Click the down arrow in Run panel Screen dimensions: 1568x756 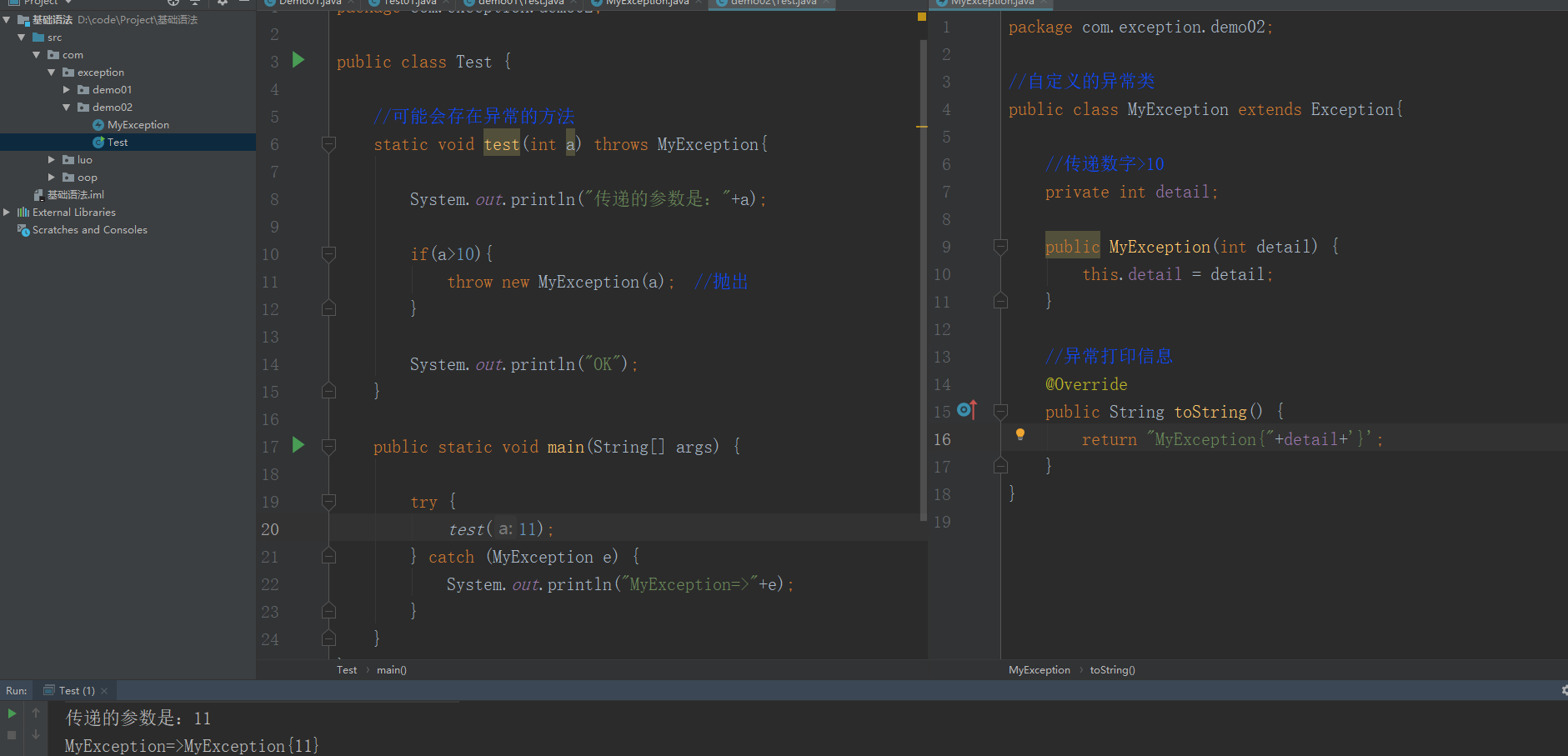coord(36,735)
